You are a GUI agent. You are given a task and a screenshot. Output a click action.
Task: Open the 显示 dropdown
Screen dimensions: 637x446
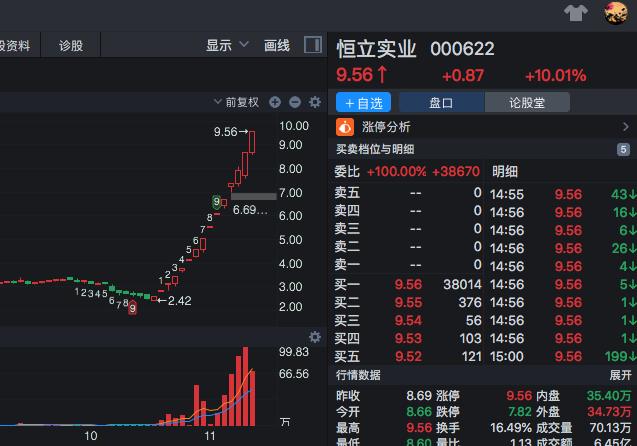click(227, 45)
